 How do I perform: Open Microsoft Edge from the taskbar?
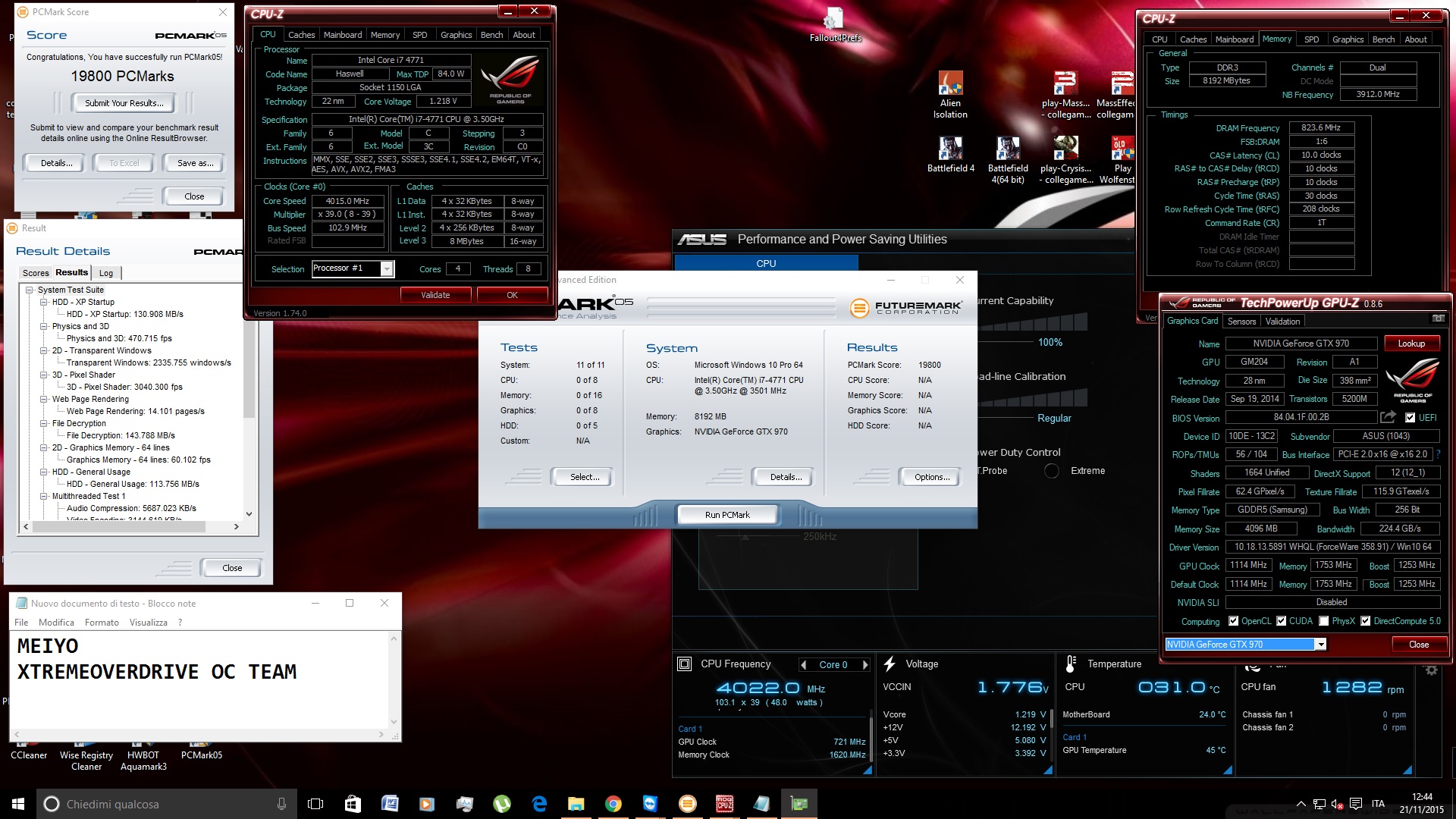click(x=539, y=804)
